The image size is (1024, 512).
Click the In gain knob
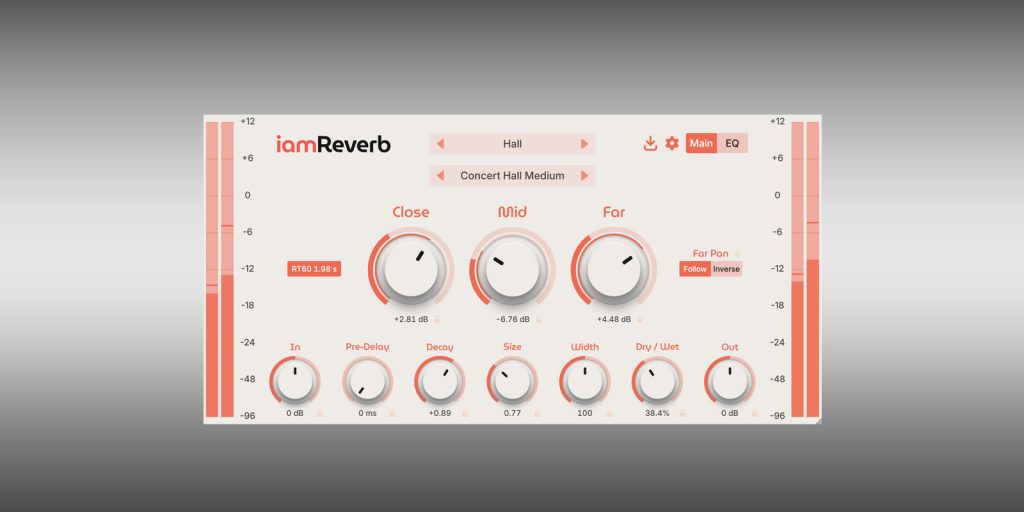(x=295, y=381)
